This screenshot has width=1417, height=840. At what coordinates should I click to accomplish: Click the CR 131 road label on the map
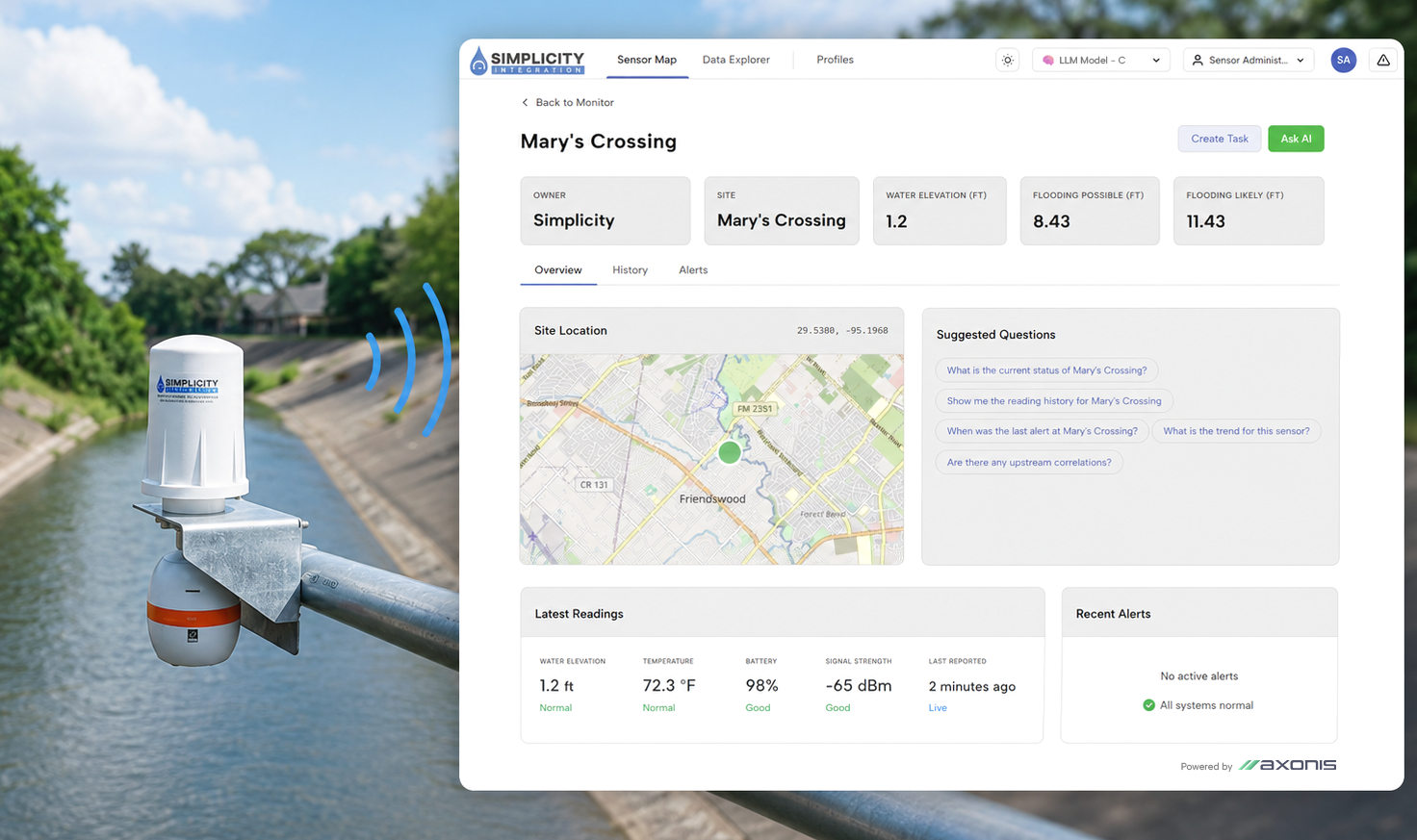[594, 485]
